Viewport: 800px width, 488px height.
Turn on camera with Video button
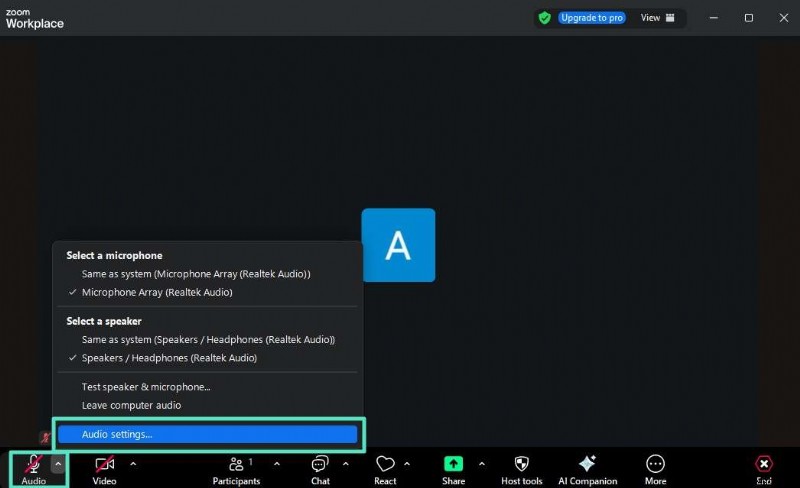(104, 465)
